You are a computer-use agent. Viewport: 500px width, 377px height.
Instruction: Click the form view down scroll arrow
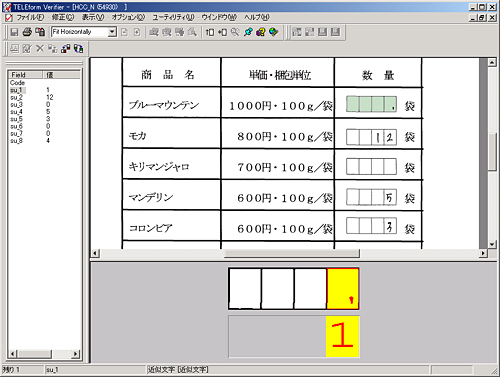coord(492,244)
